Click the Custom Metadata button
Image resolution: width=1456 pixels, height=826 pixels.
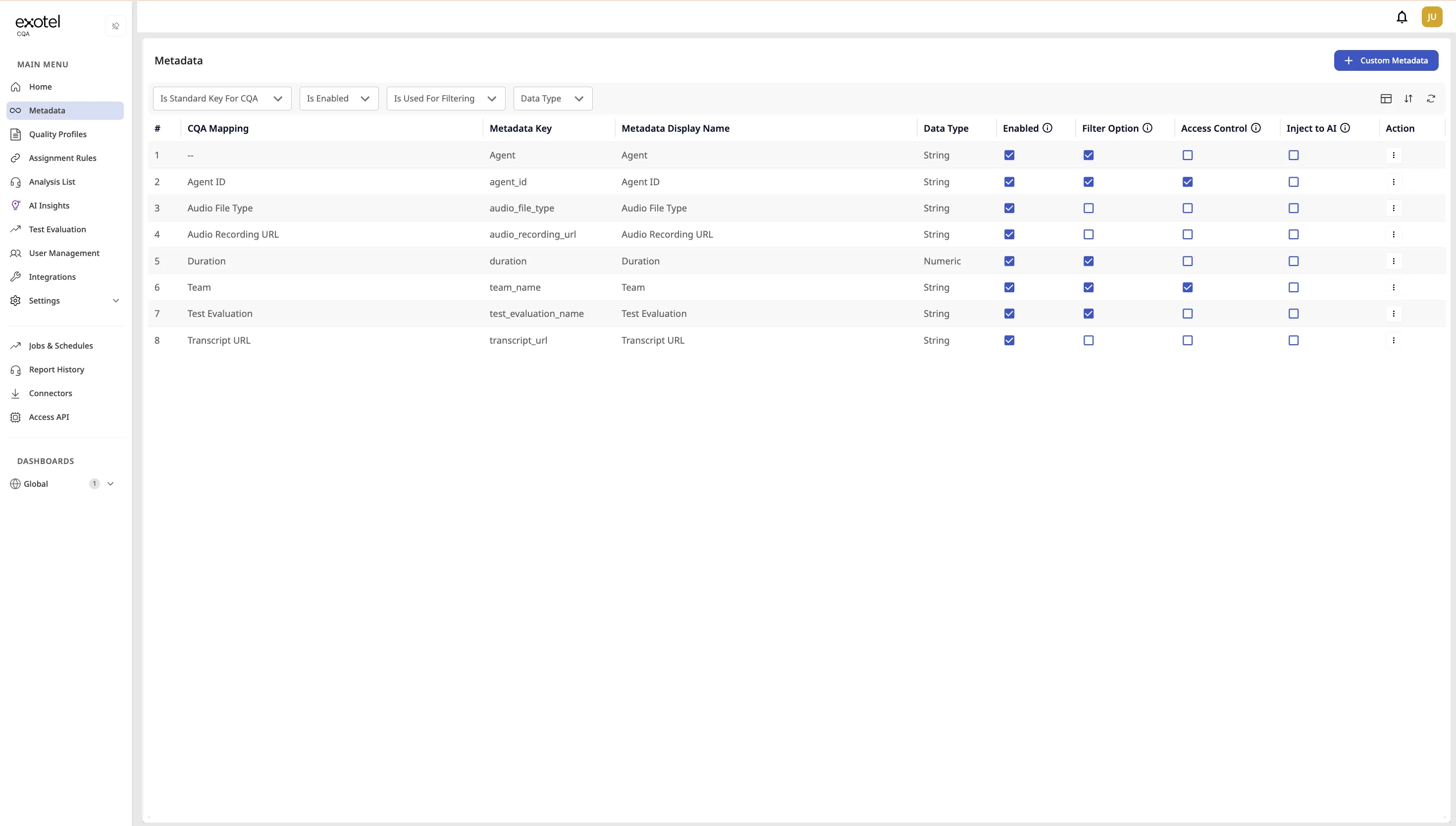coord(1386,61)
